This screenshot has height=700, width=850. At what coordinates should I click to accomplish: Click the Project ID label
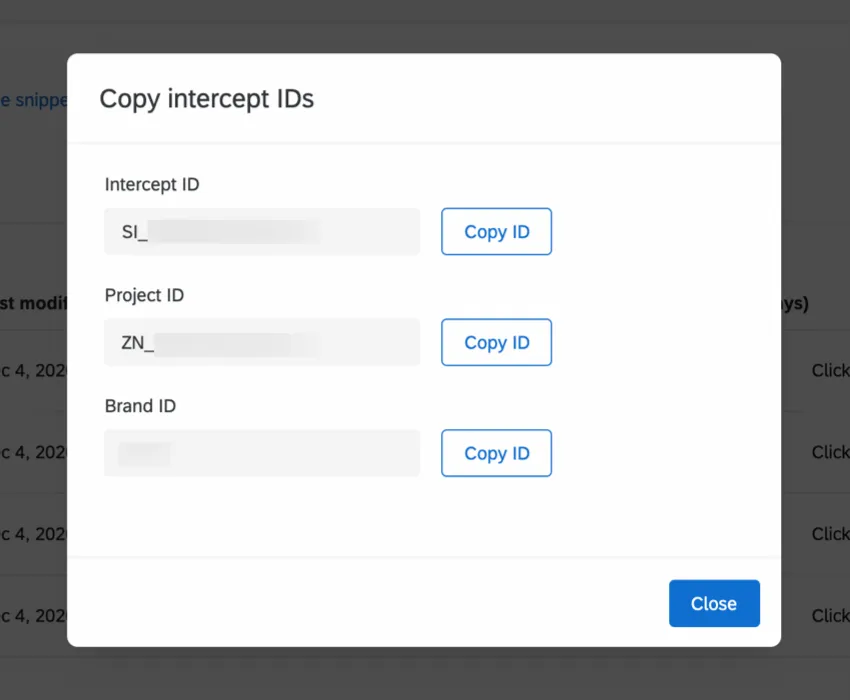(x=144, y=295)
